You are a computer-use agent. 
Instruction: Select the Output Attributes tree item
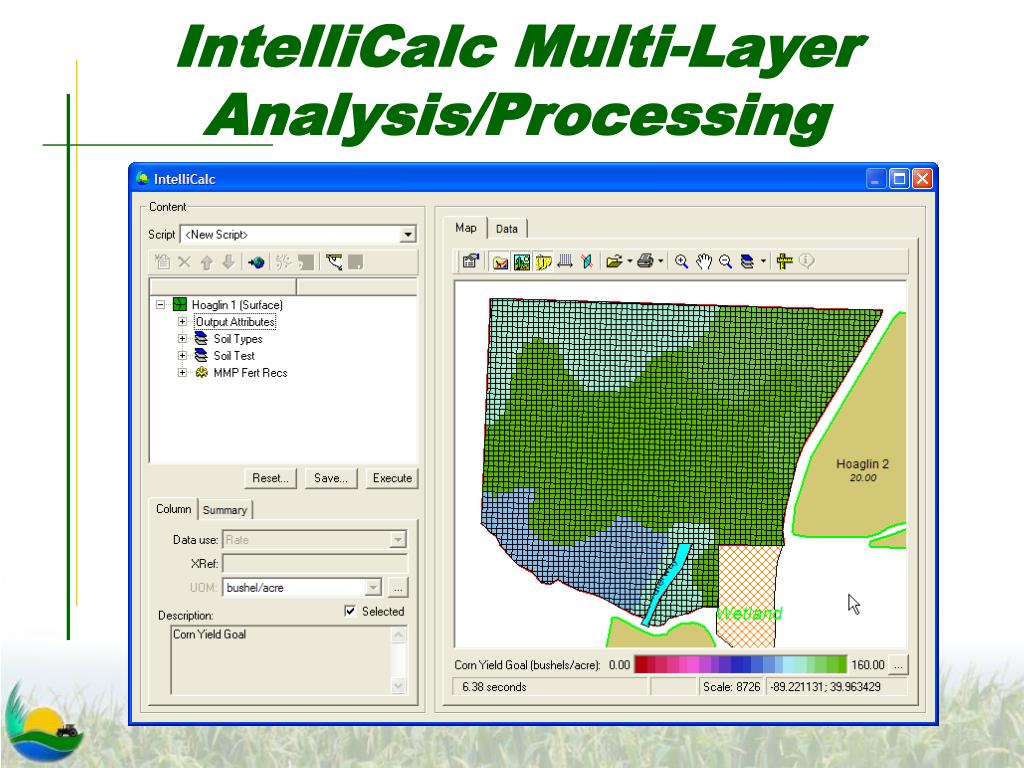[x=235, y=321]
